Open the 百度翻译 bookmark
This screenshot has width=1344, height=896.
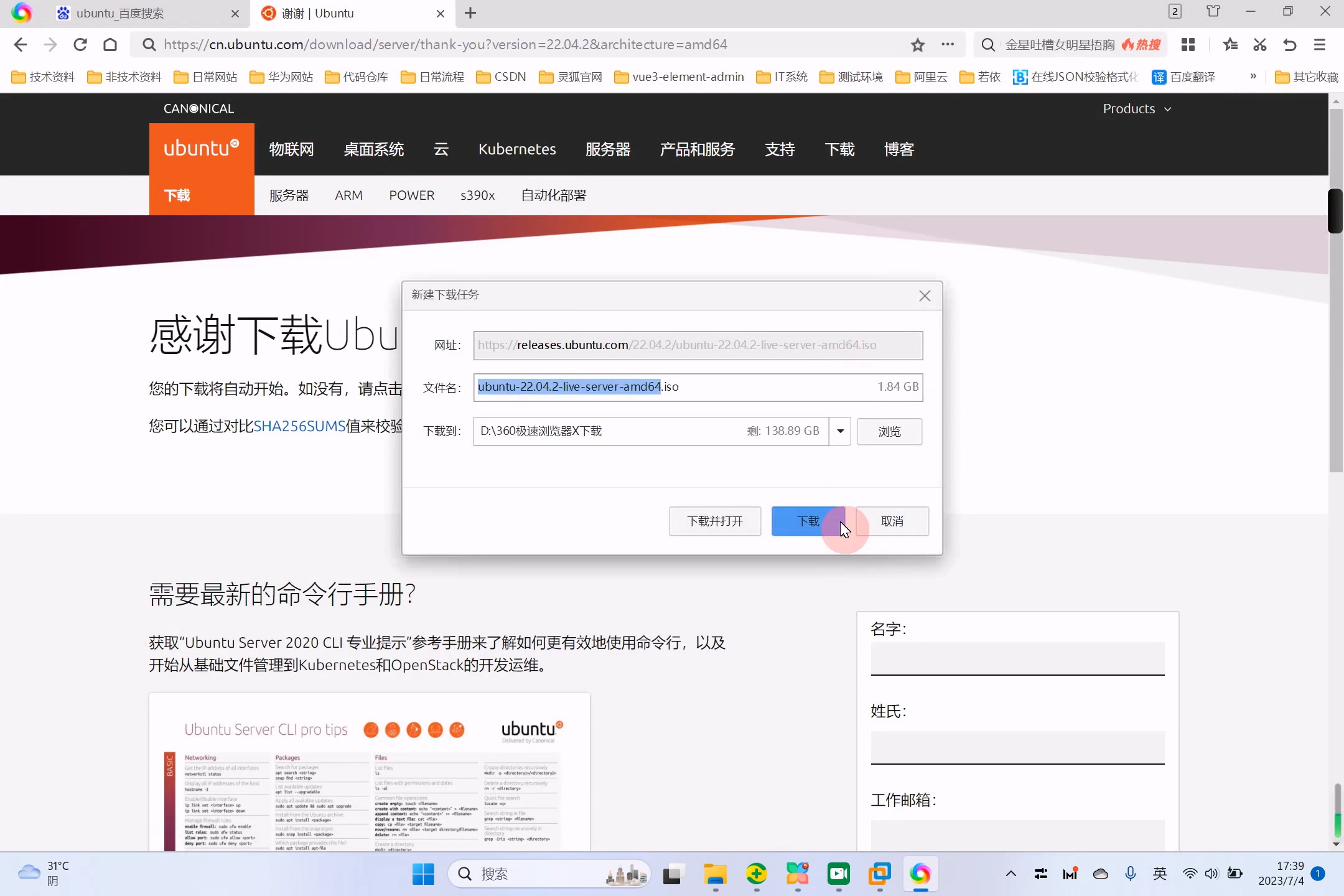[1183, 77]
